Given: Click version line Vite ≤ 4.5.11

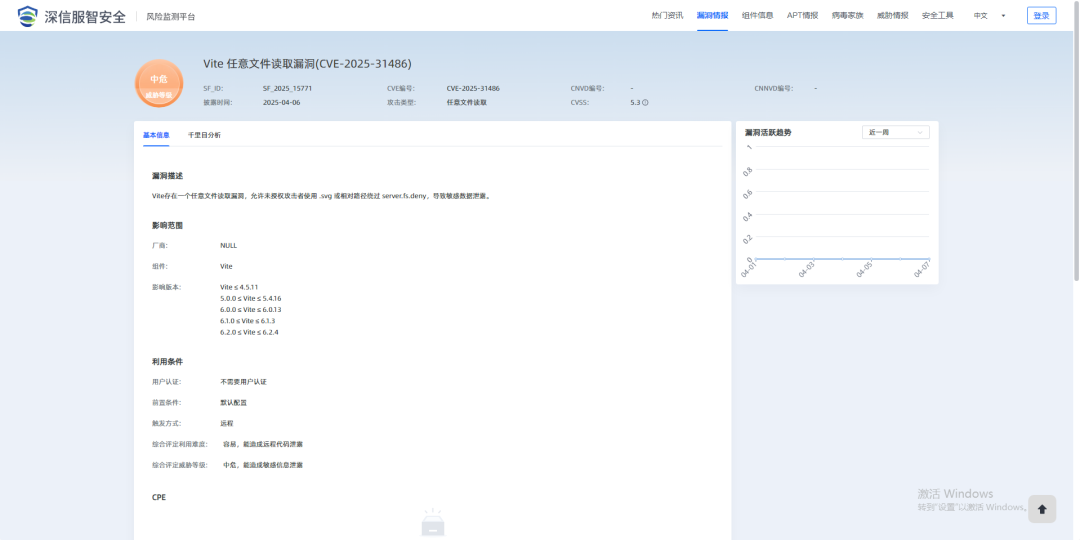Looking at the screenshot, I should click(x=239, y=287).
